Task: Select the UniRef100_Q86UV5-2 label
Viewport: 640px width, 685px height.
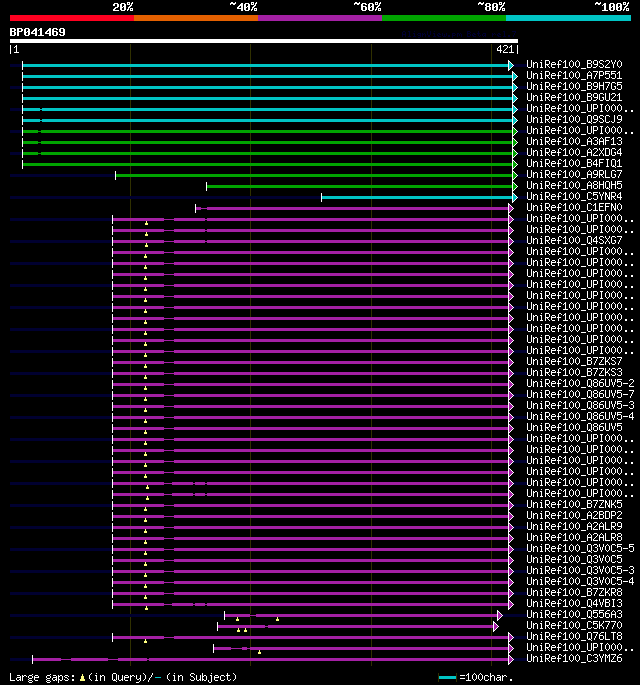Action: tap(580, 383)
